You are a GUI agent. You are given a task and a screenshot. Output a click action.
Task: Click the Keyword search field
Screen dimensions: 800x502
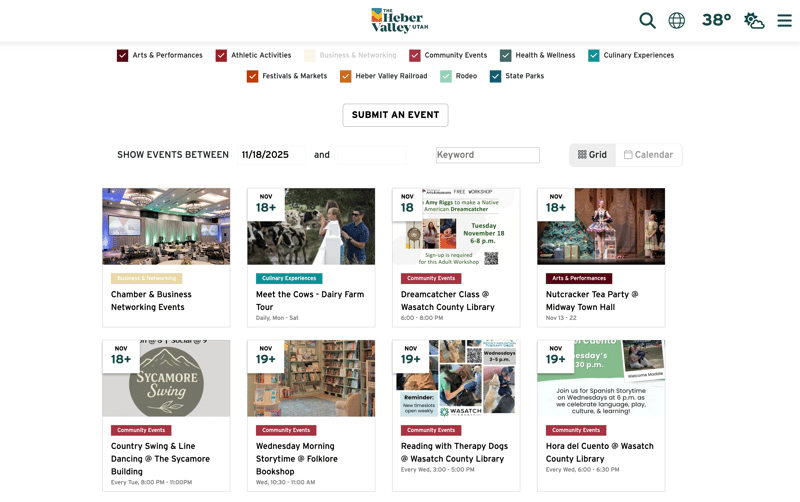pyautogui.click(x=487, y=155)
